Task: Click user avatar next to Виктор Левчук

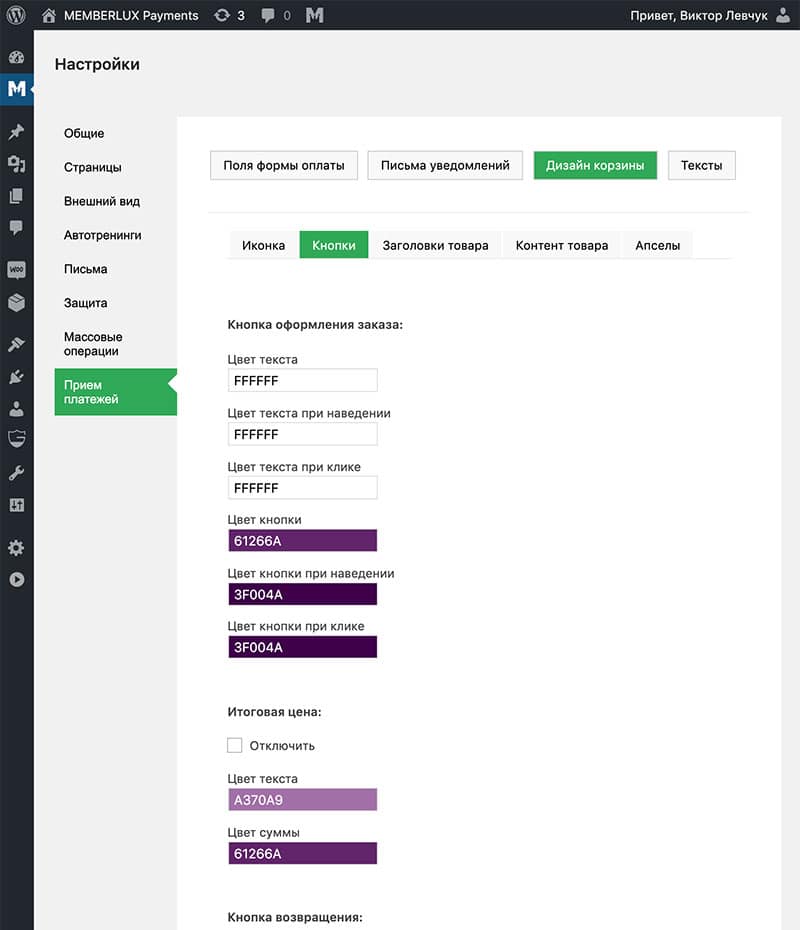Action: (x=782, y=15)
